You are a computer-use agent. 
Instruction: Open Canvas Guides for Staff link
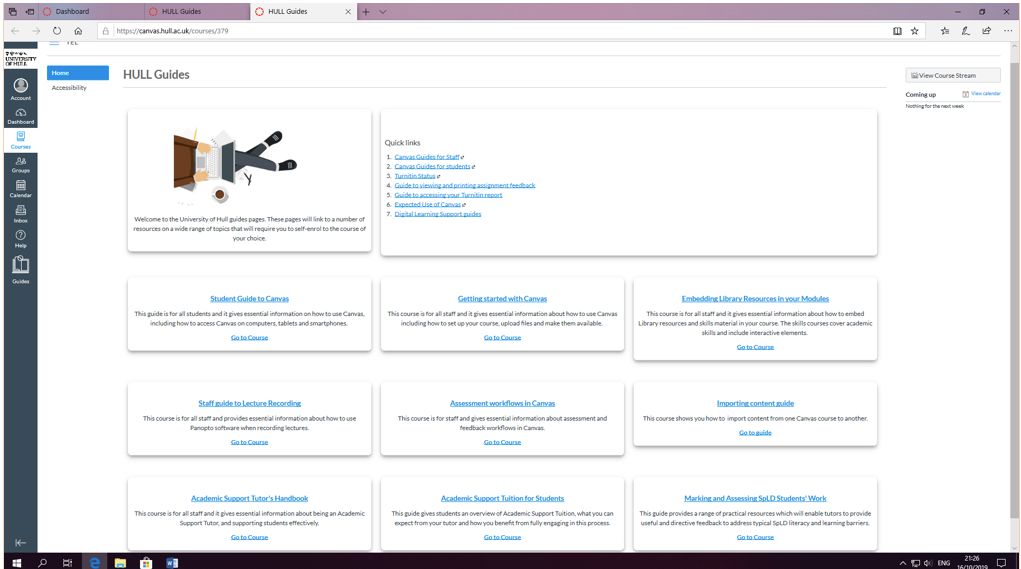(x=427, y=157)
